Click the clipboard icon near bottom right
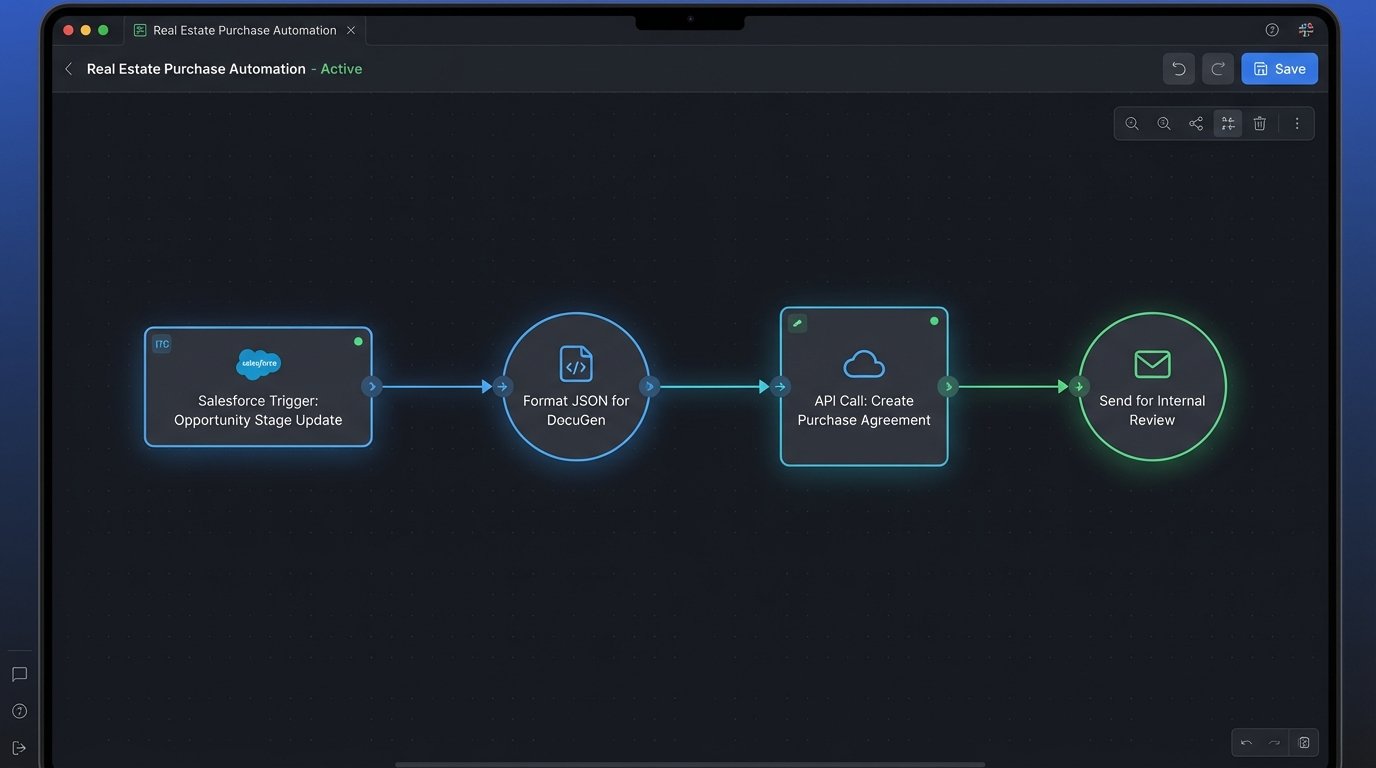 [1304, 742]
